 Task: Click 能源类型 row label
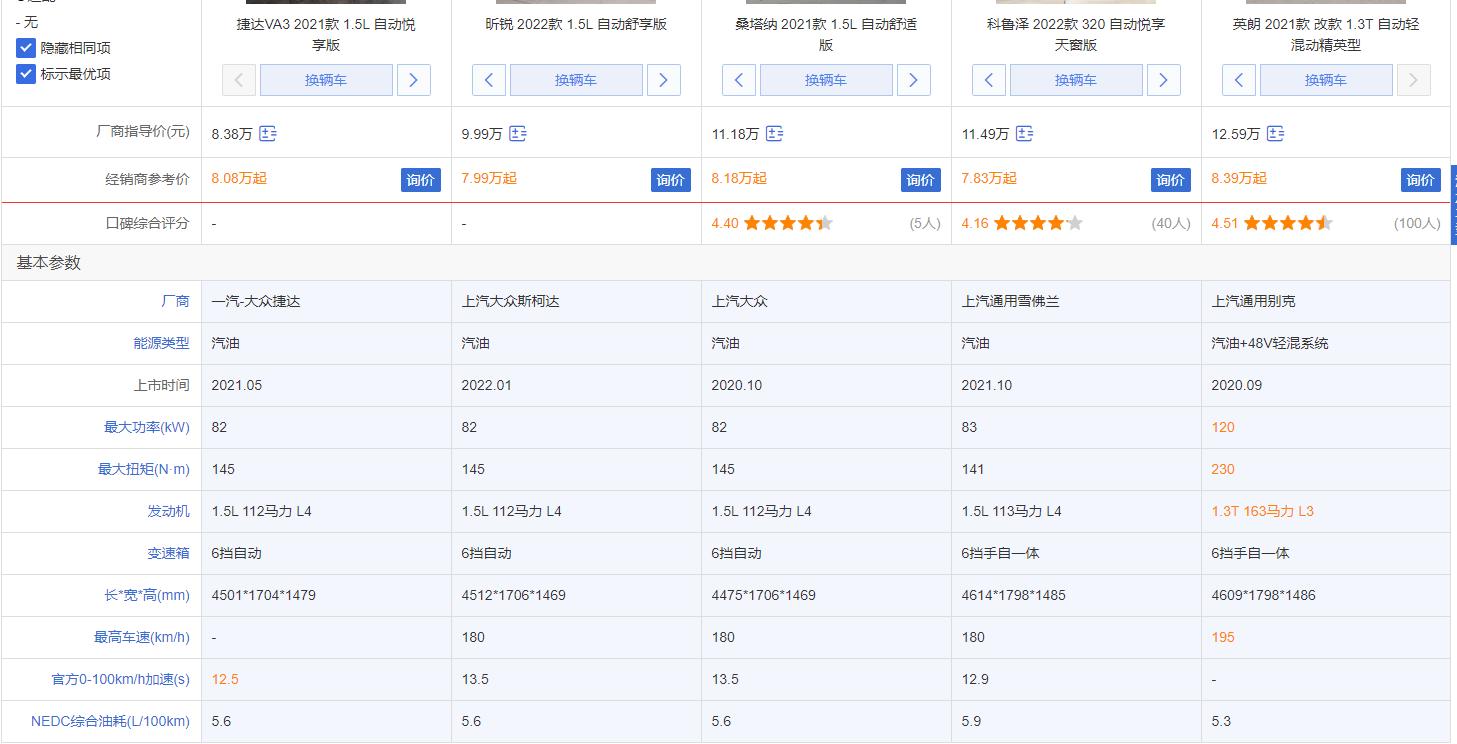pos(161,343)
